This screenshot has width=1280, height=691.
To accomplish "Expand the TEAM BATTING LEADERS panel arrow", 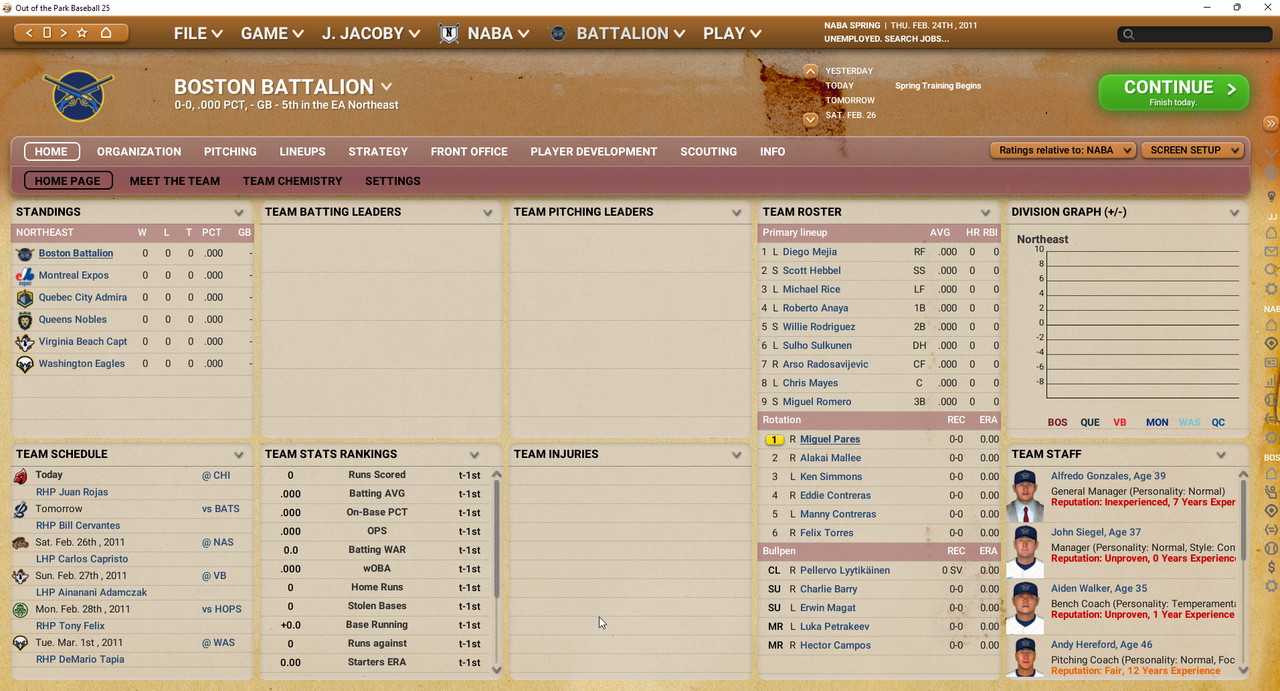I will click(x=488, y=212).
